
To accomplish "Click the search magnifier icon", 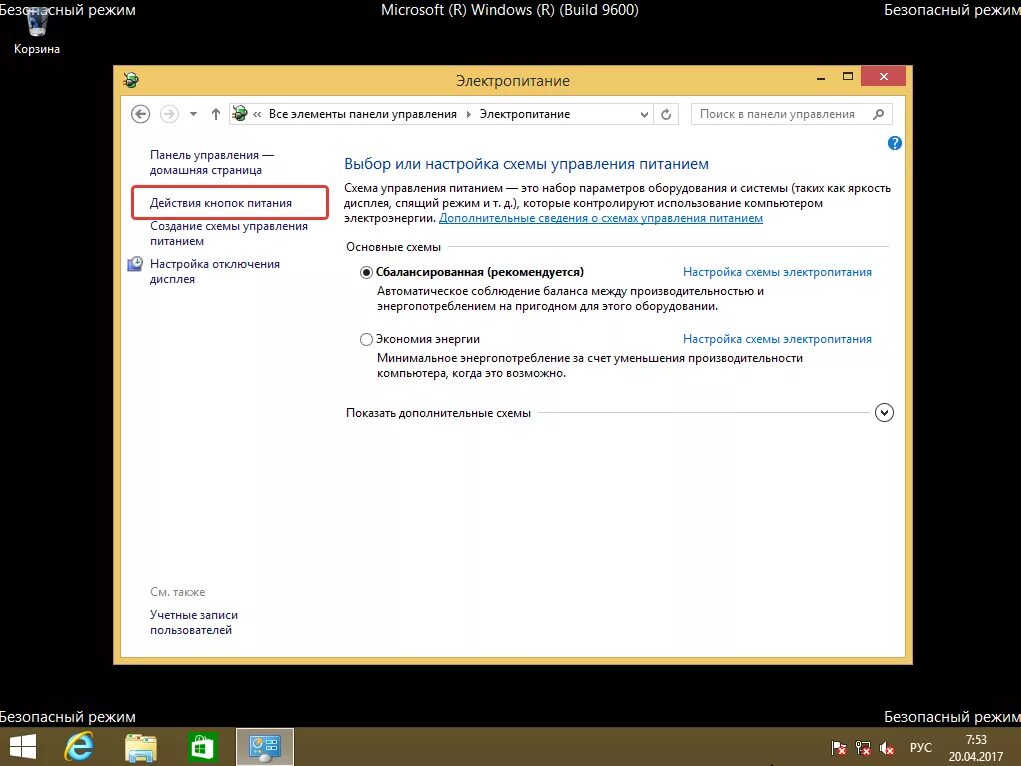I will (x=879, y=114).
